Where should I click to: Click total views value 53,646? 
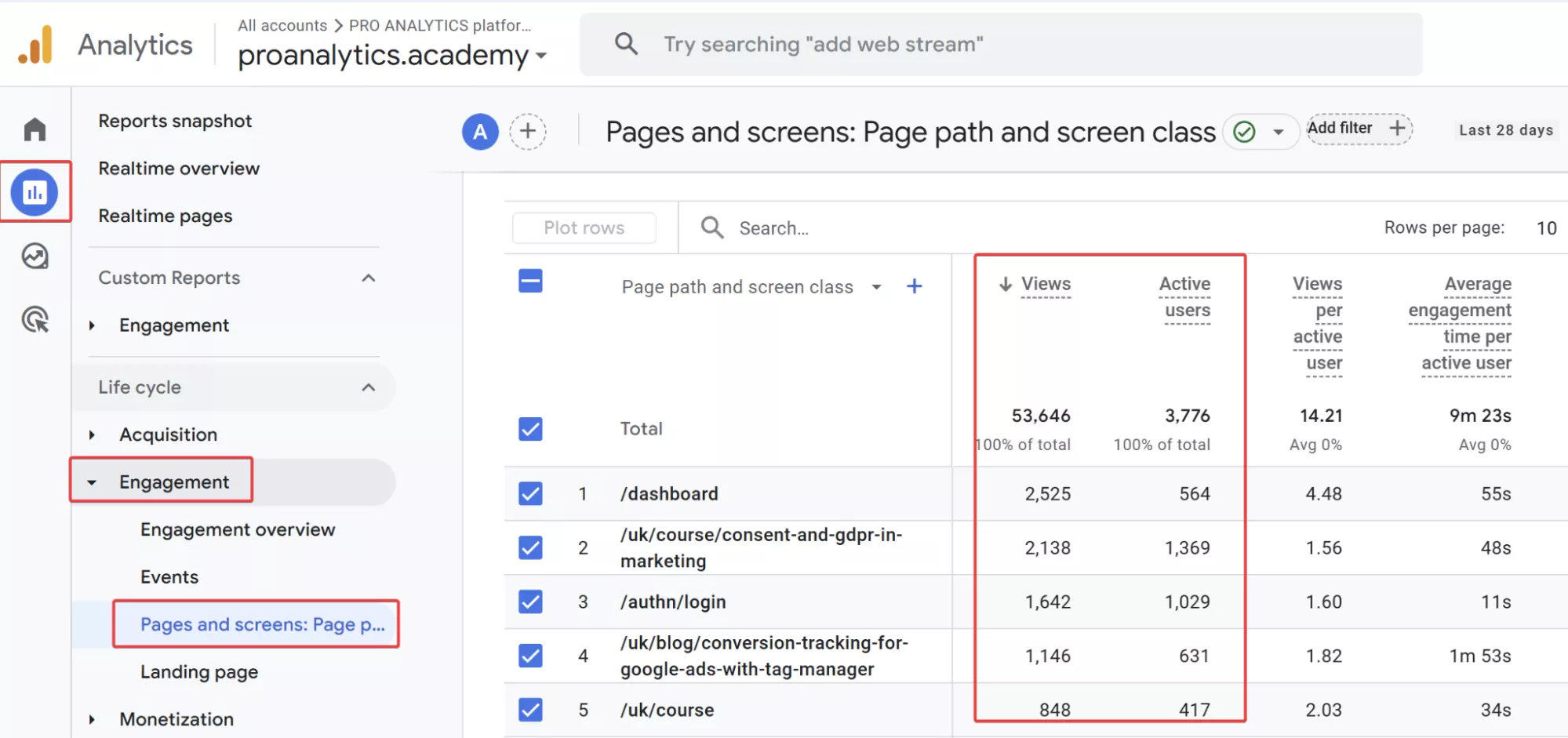coord(1041,416)
